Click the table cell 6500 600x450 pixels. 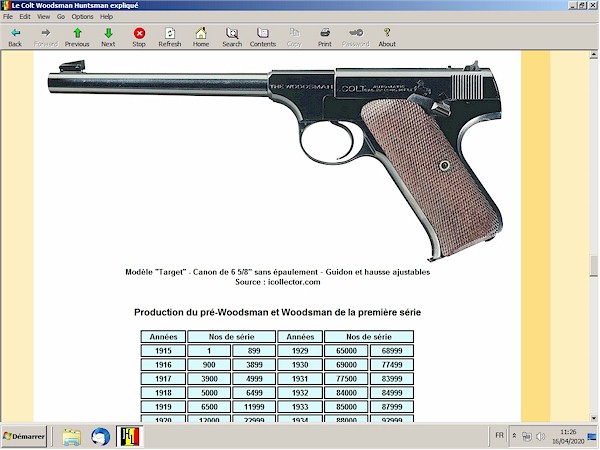pyautogui.click(x=209, y=406)
